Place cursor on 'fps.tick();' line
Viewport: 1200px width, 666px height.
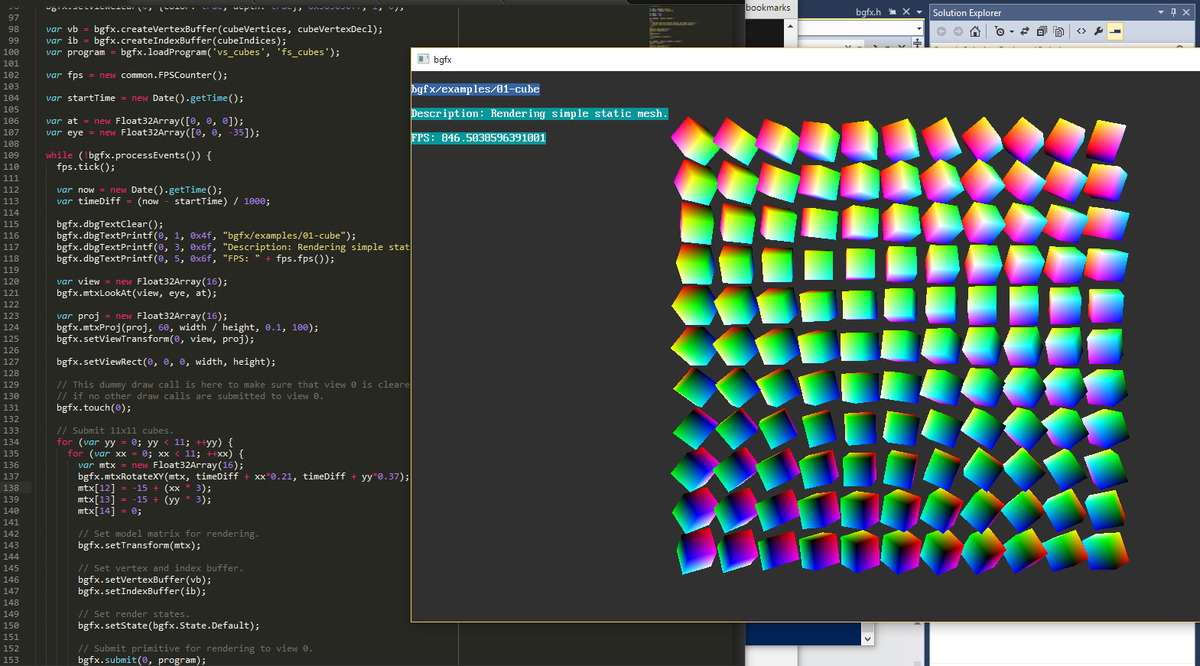point(84,167)
